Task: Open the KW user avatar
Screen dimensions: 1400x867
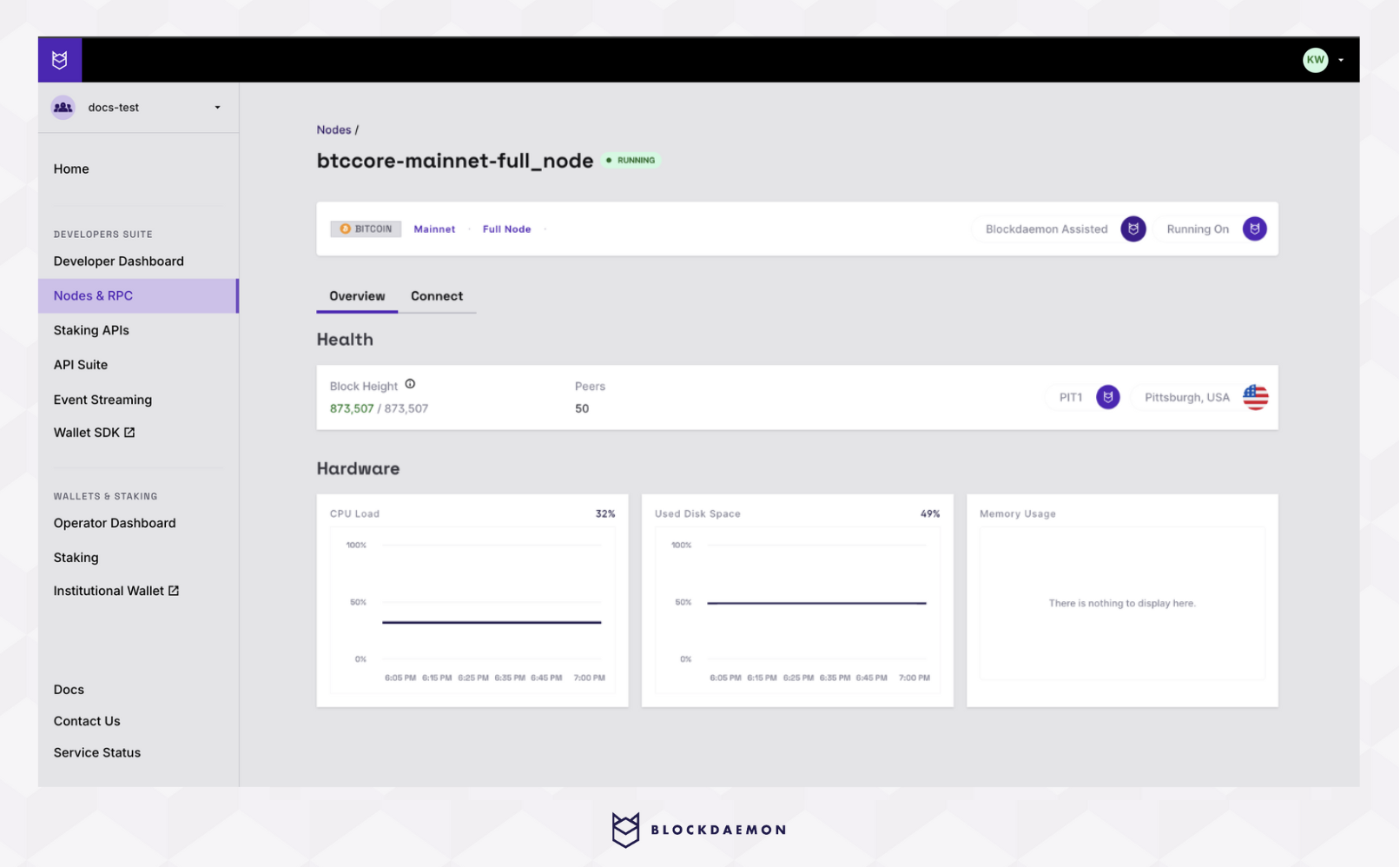Action: pos(1315,60)
